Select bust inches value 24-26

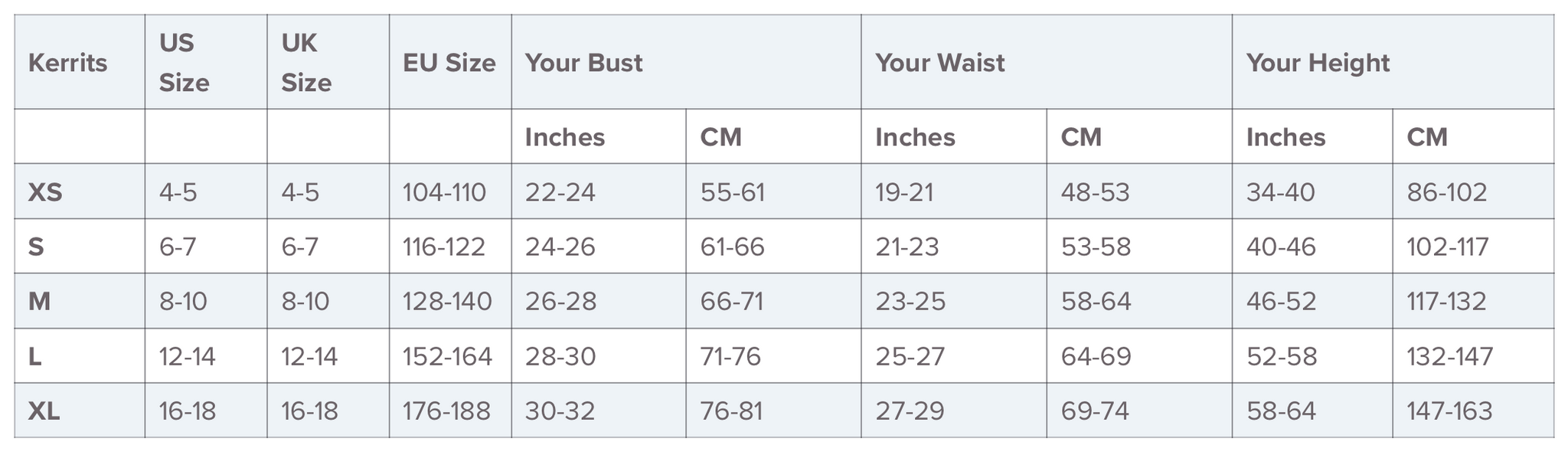point(560,247)
